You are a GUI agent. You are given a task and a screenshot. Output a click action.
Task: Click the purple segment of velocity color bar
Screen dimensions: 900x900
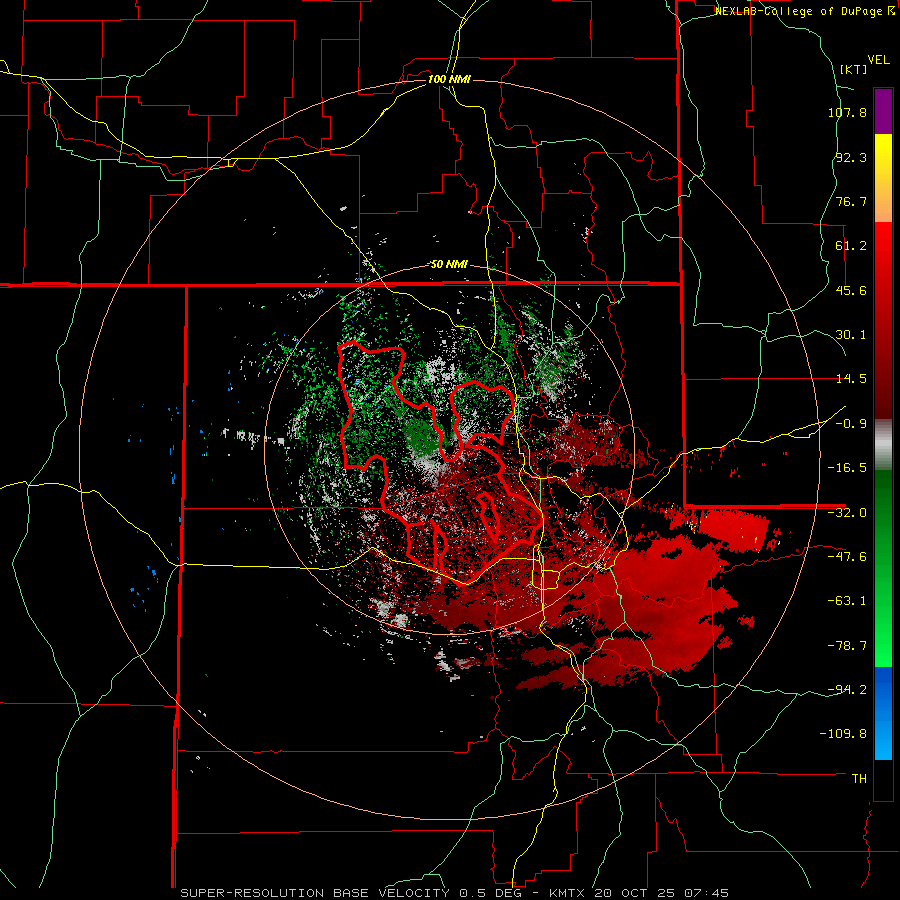(x=883, y=111)
